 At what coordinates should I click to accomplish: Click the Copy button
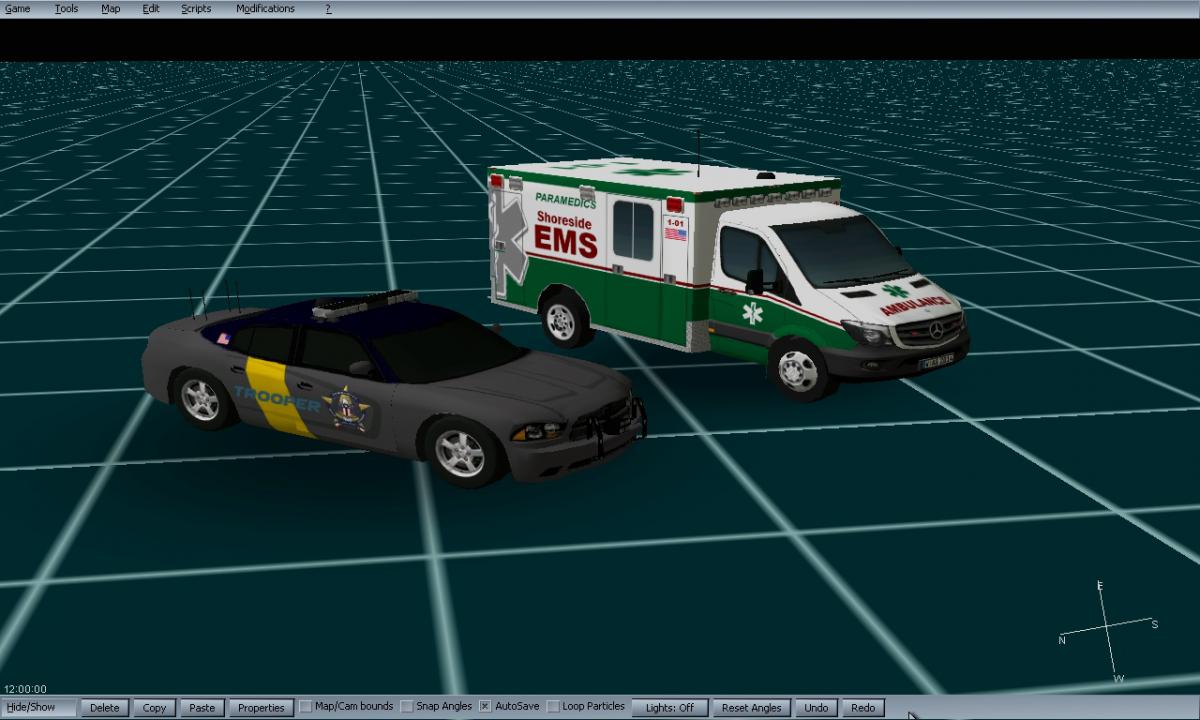point(154,708)
